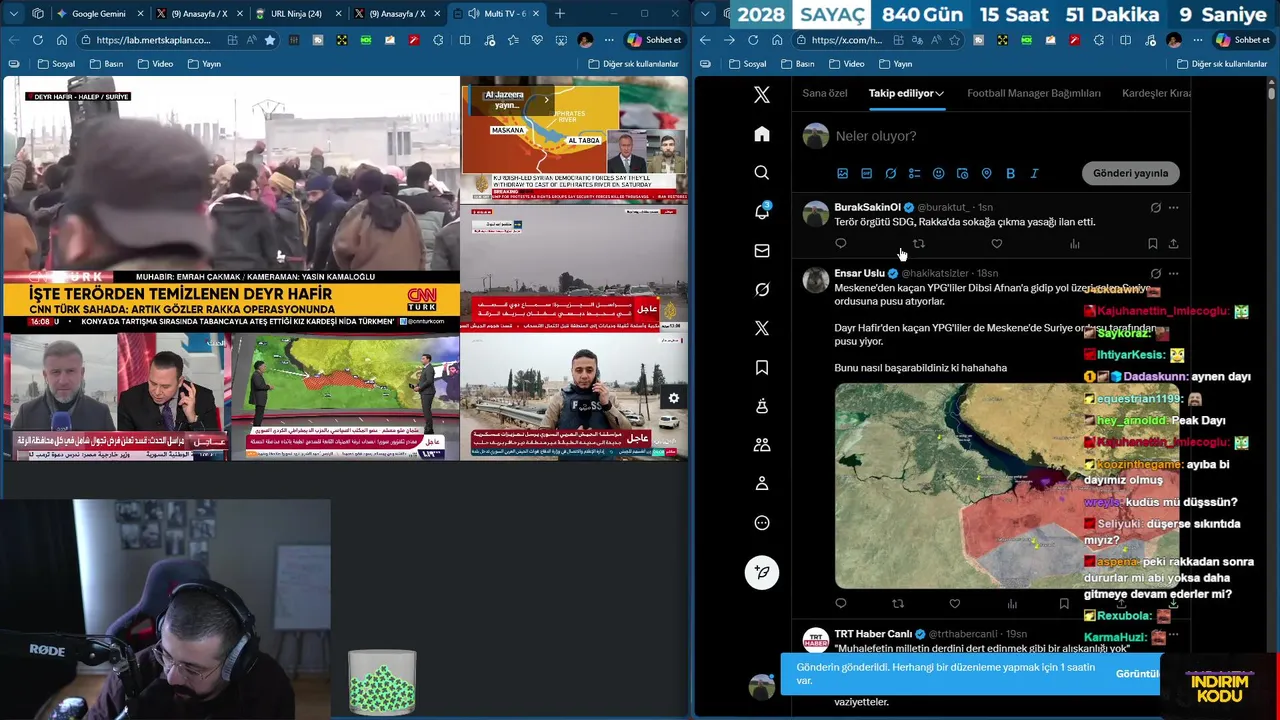Click Gönderi yayınla button

1130,173
